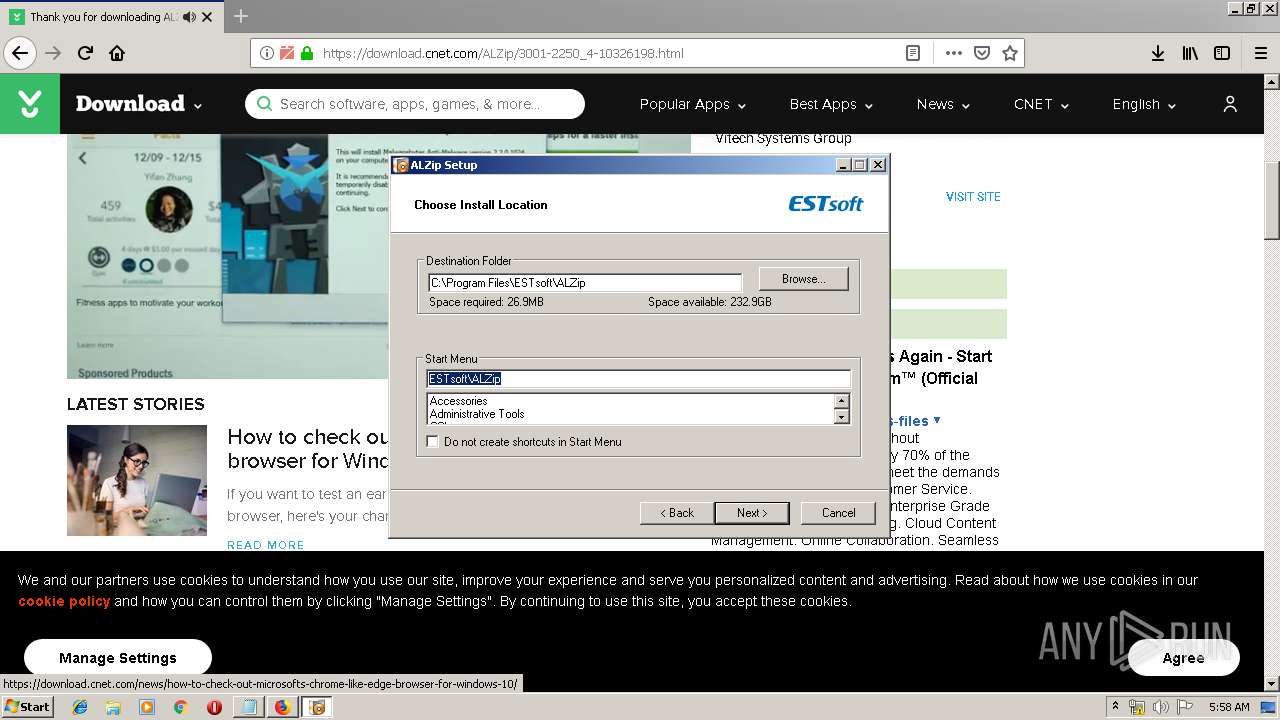The height and width of the screenshot is (720, 1280).
Task: Switch to ALZip Setup taskbar button
Action: point(317,707)
